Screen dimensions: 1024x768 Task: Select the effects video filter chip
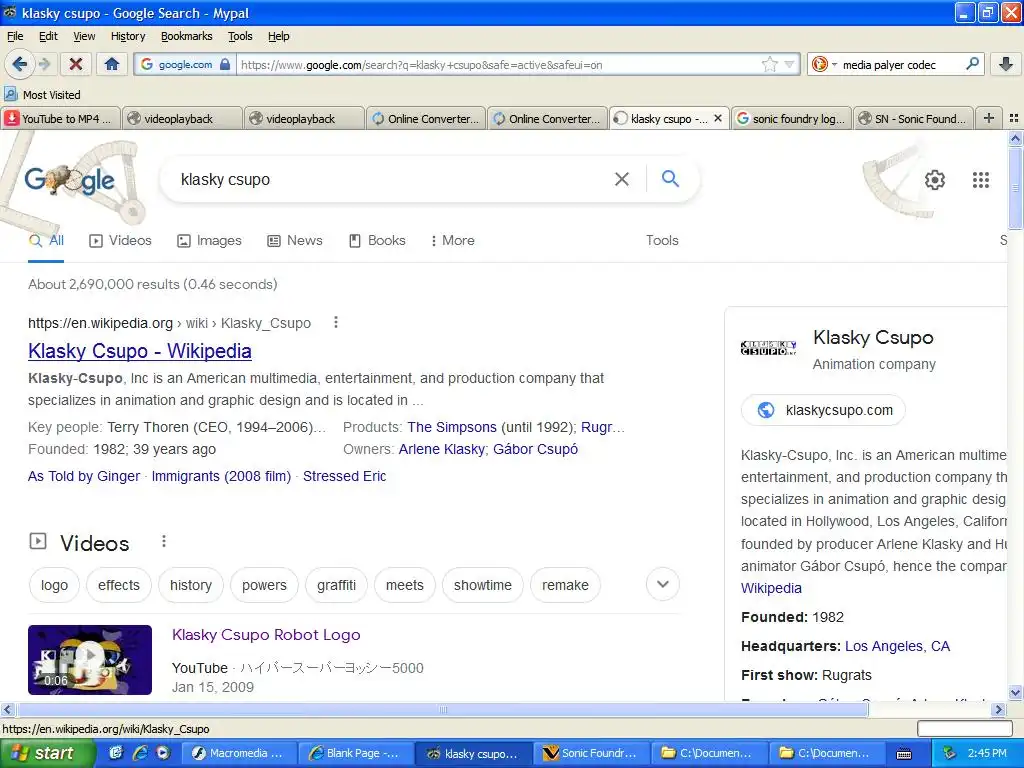119,585
